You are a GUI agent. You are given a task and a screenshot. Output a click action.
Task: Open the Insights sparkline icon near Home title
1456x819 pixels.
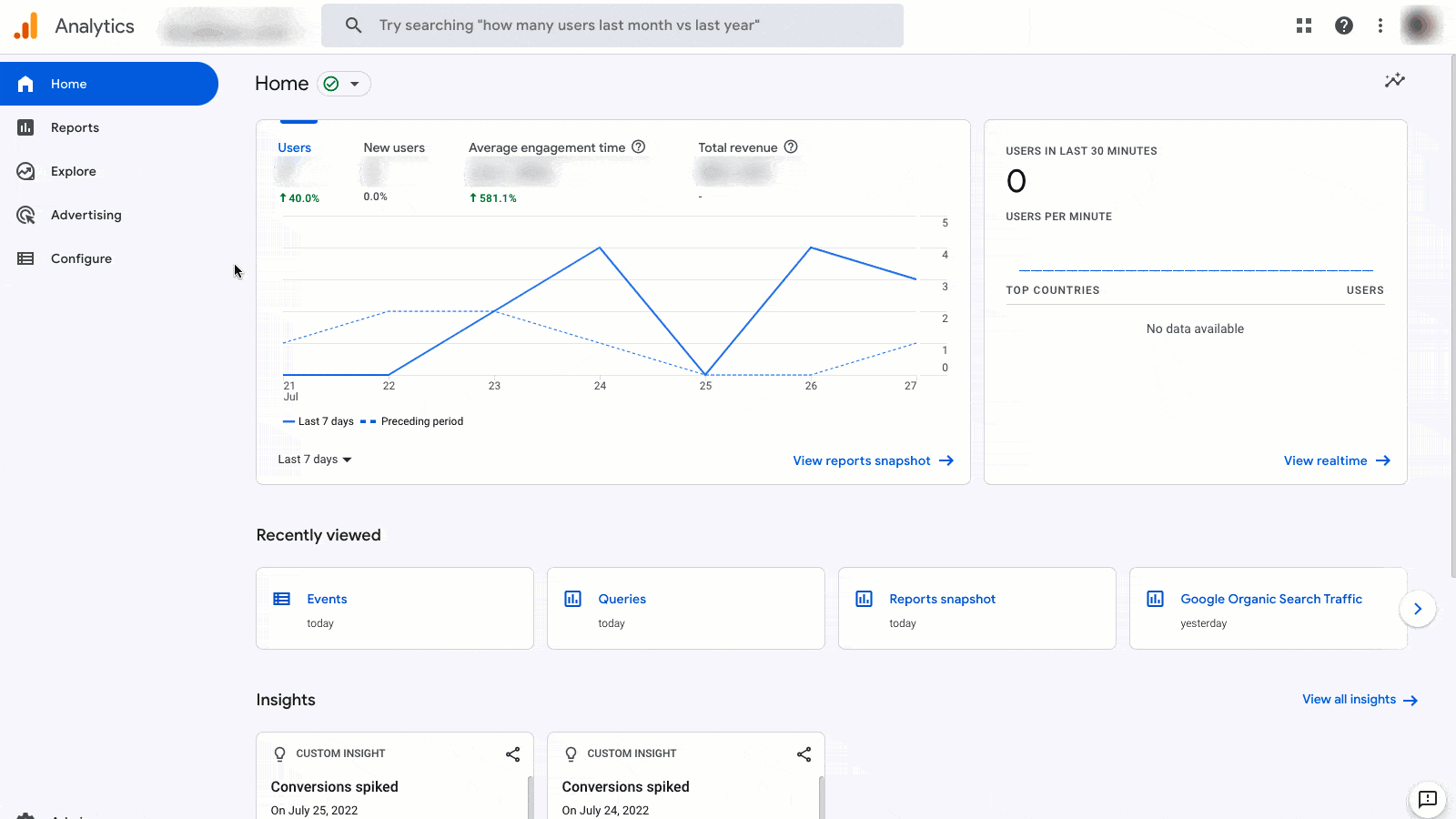1394,81
